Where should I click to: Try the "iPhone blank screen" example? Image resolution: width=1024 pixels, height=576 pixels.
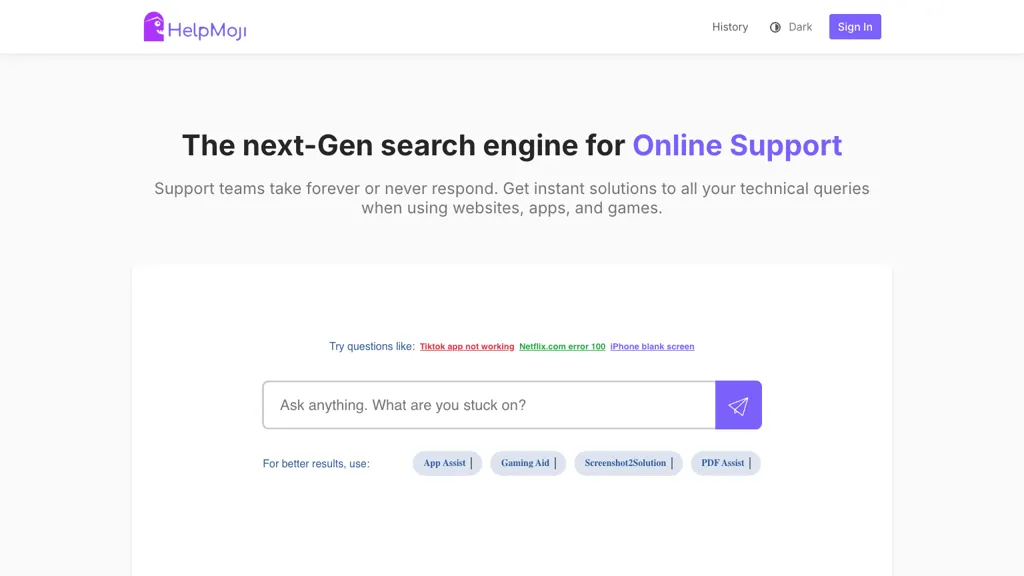click(652, 347)
